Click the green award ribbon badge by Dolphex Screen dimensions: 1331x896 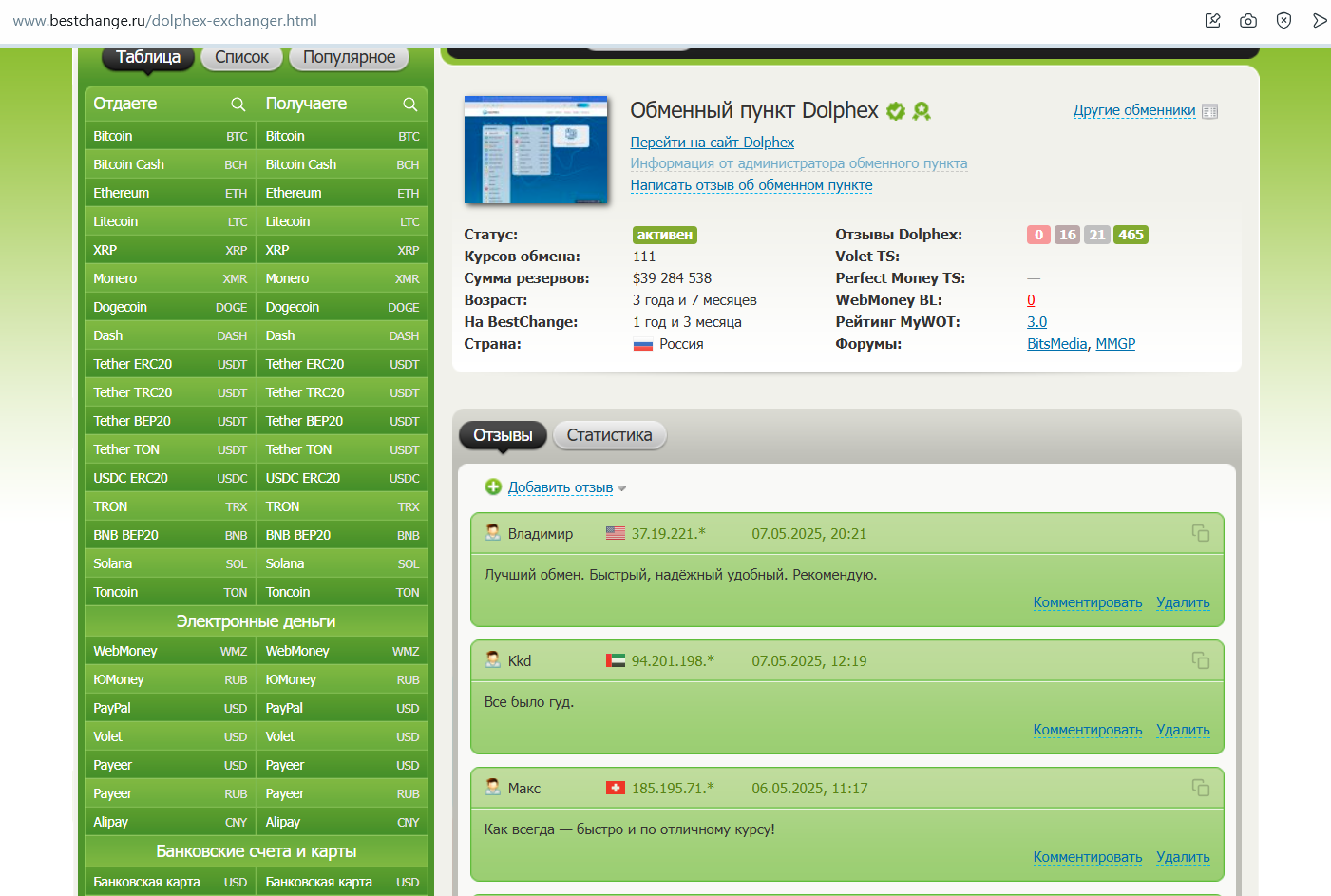(921, 111)
